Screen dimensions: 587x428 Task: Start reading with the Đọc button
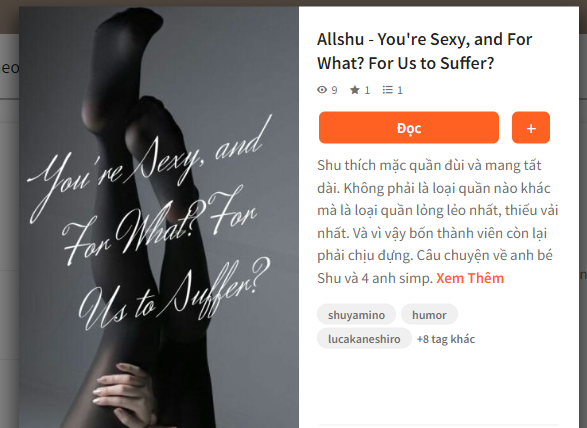coord(409,128)
